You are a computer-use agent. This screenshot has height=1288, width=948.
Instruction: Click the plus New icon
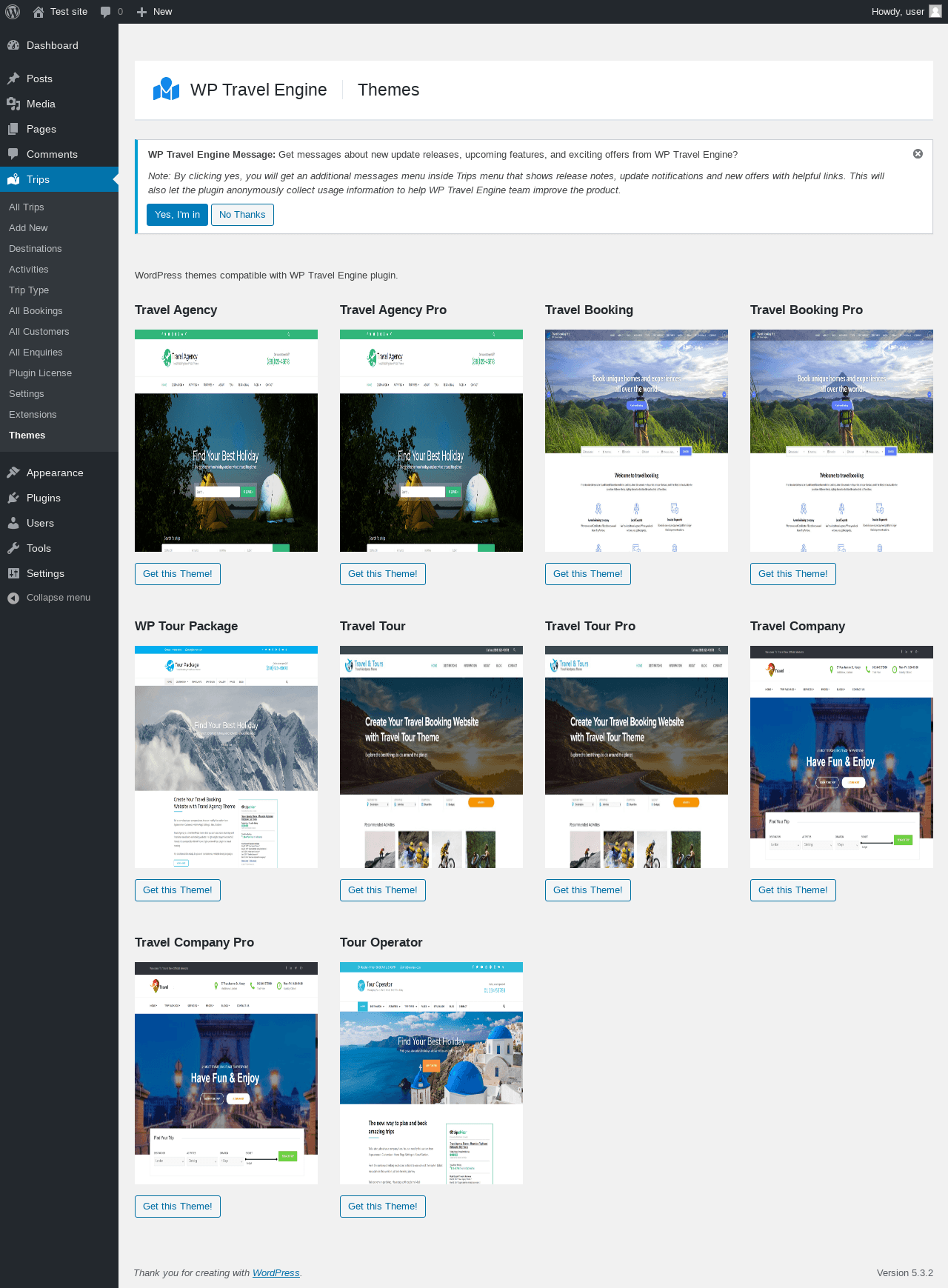(x=141, y=12)
